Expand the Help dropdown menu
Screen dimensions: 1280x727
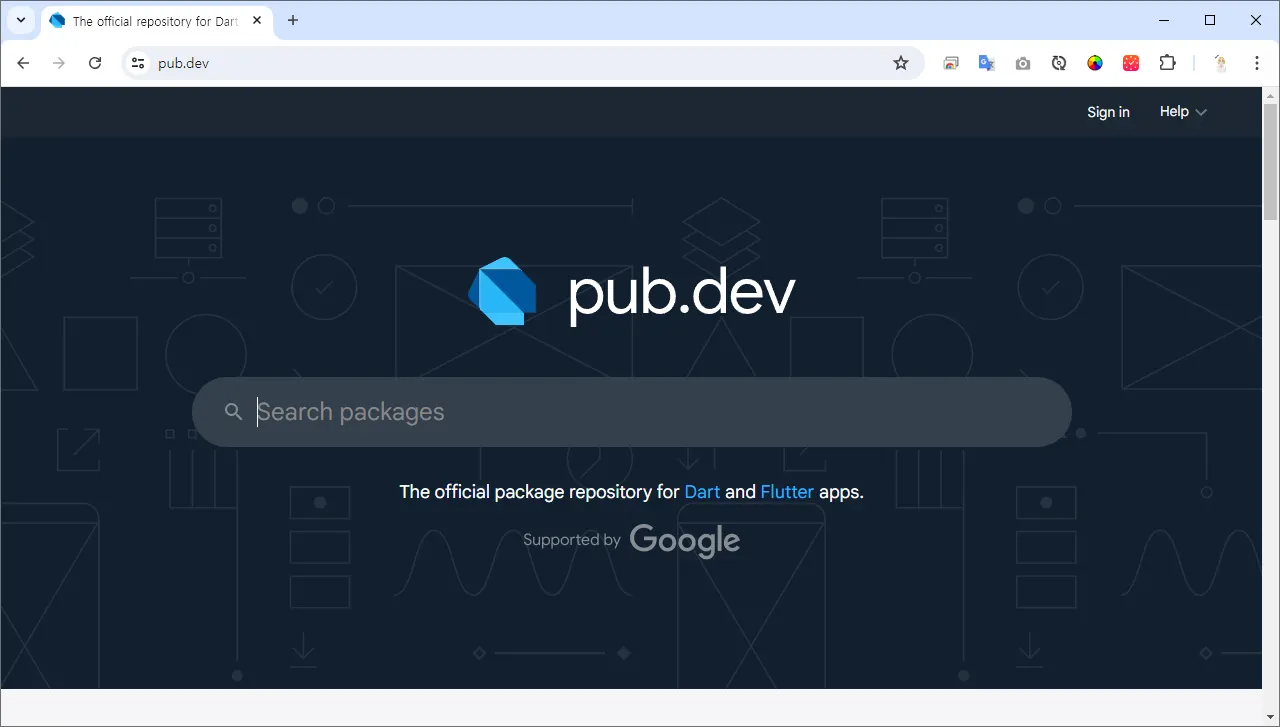click(x=1183, y=112)
